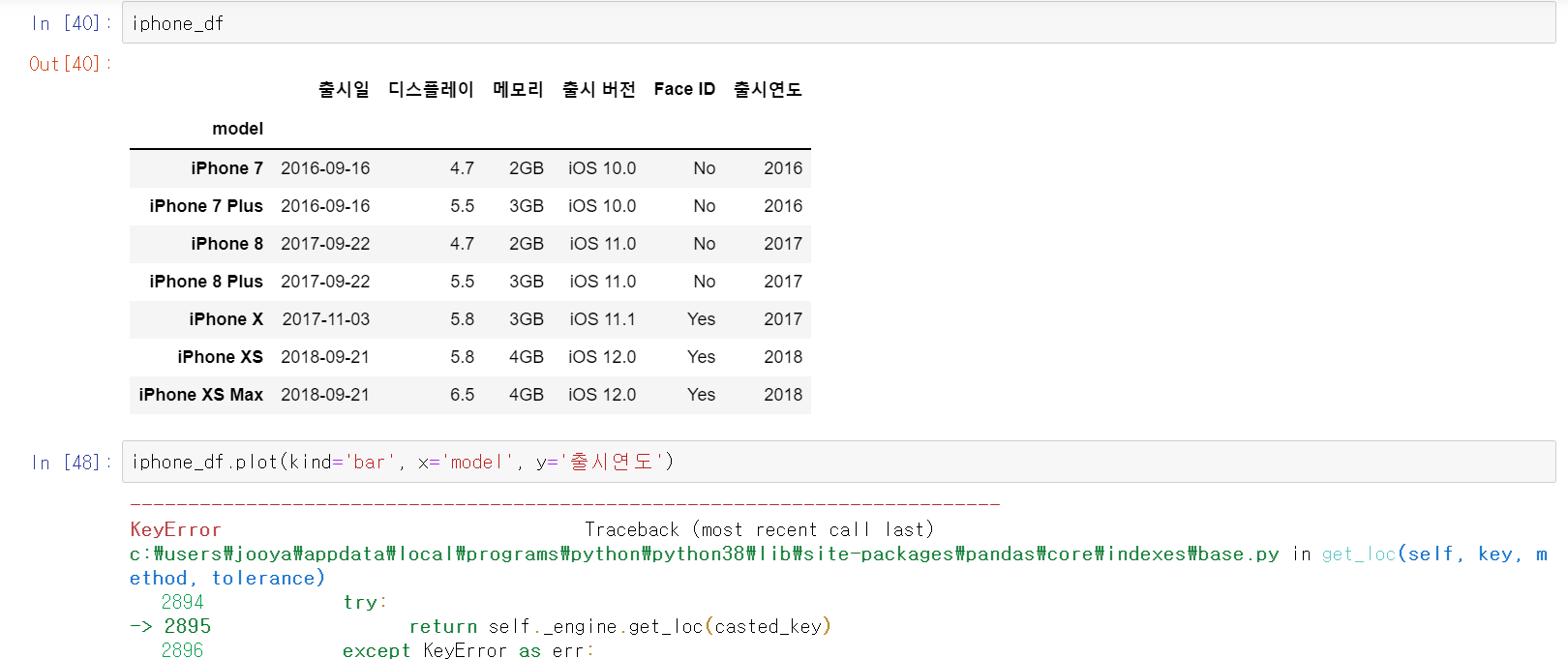Click the 출시 버전 column header

point(599,89)
